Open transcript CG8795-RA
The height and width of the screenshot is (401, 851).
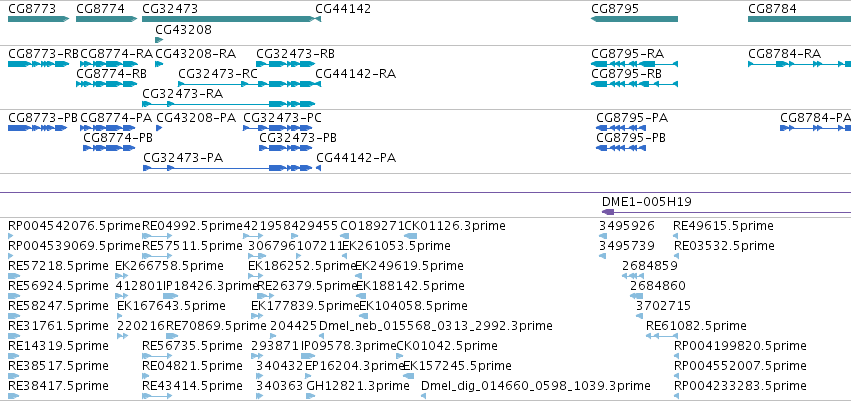tap(634, 64)
